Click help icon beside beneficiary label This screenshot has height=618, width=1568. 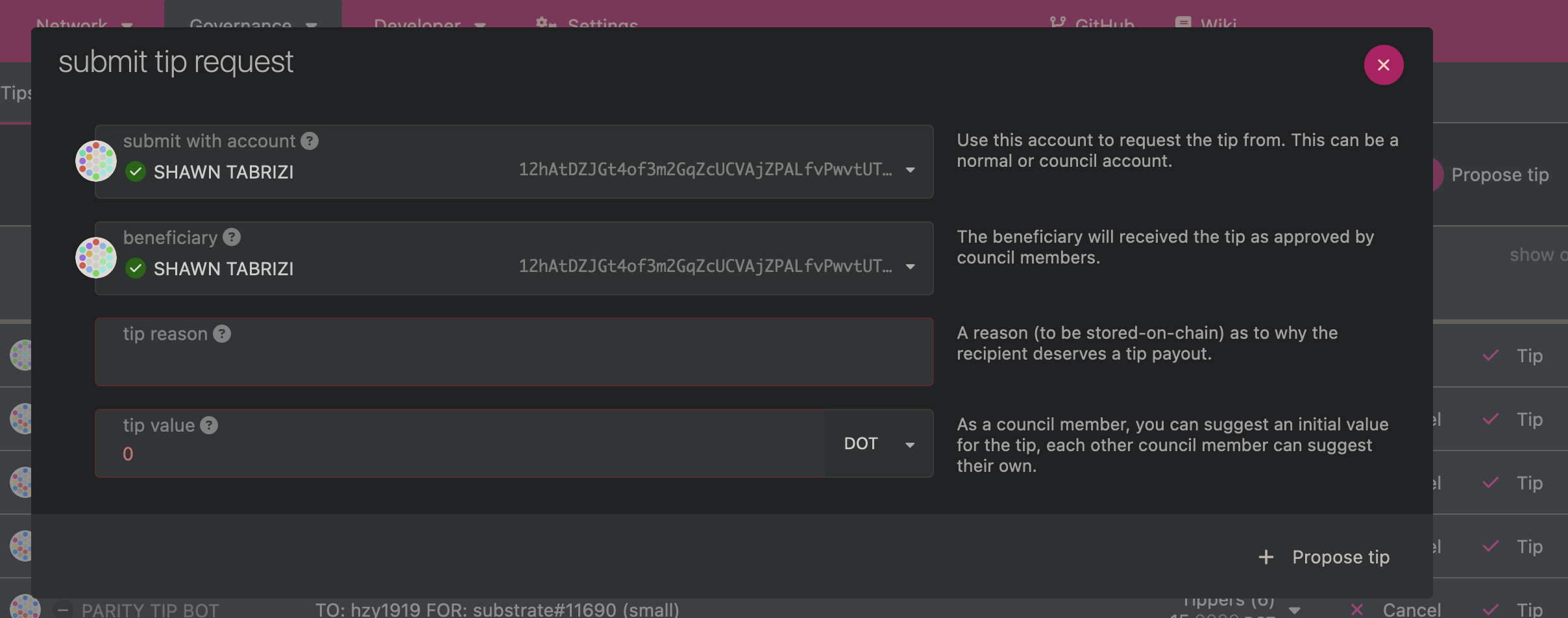(x=232, y=237)
